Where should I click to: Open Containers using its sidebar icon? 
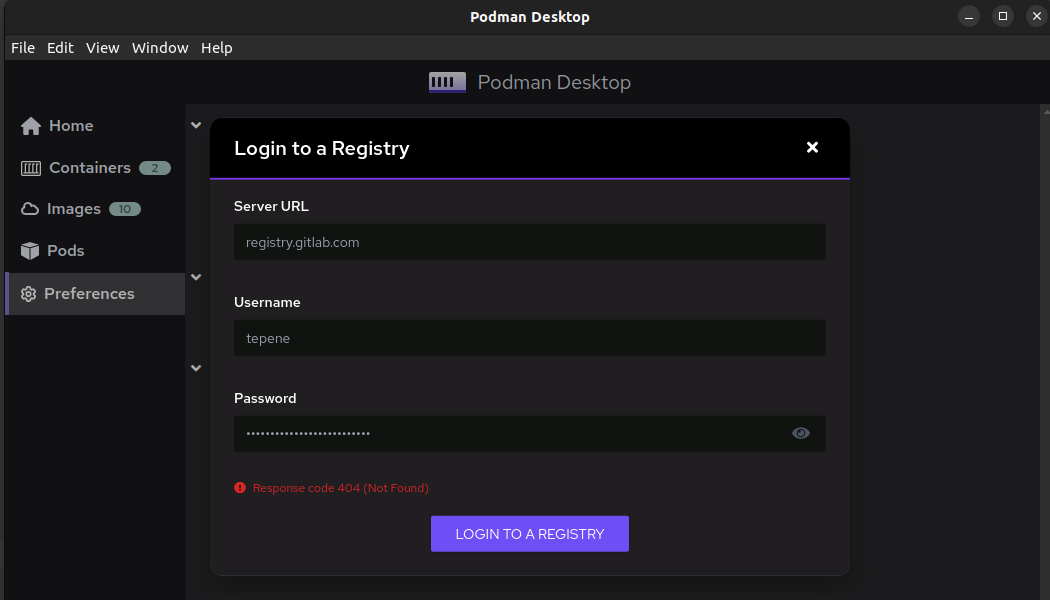click(x=31, y=167)
